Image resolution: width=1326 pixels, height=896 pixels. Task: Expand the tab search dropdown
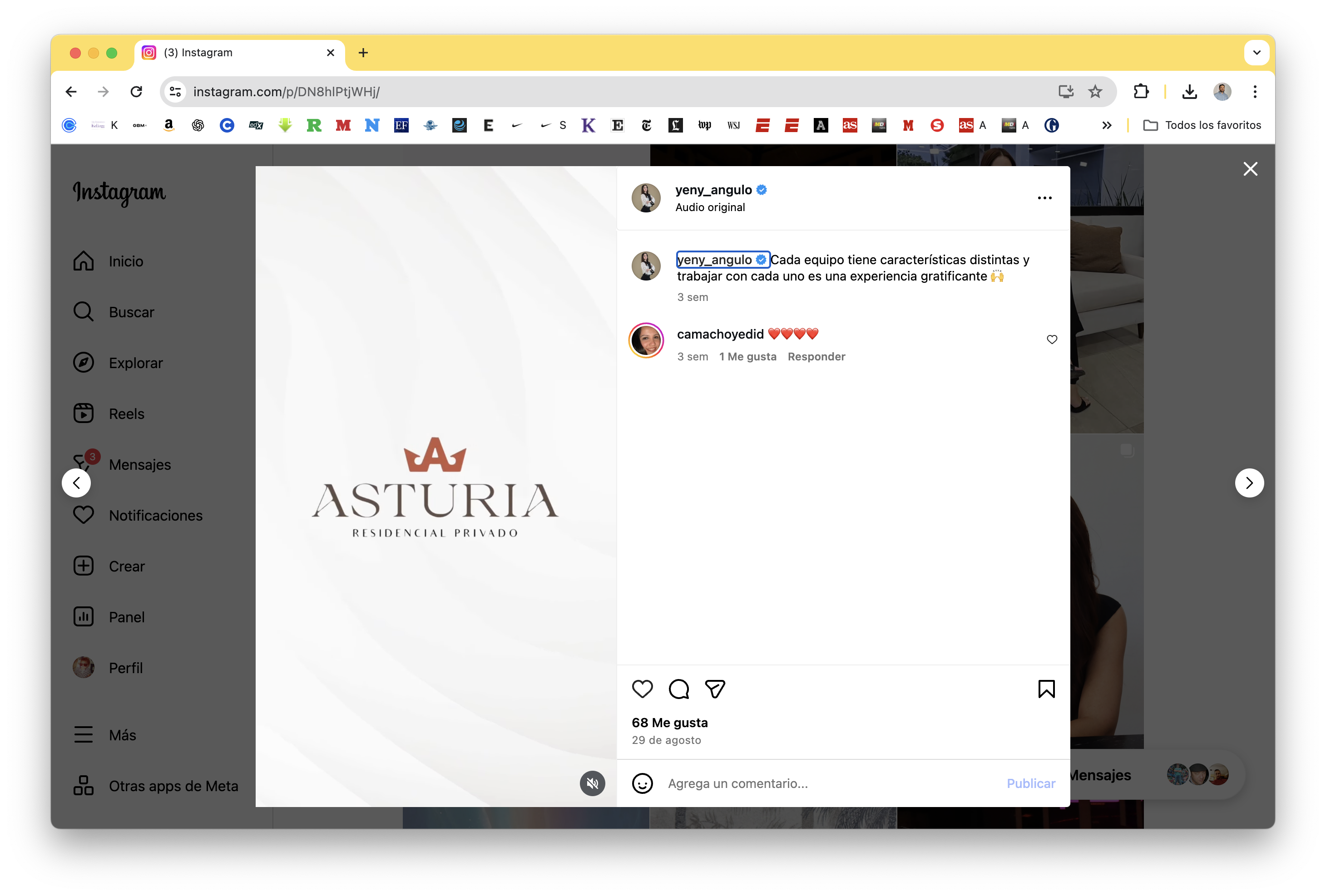(1257, 53)
